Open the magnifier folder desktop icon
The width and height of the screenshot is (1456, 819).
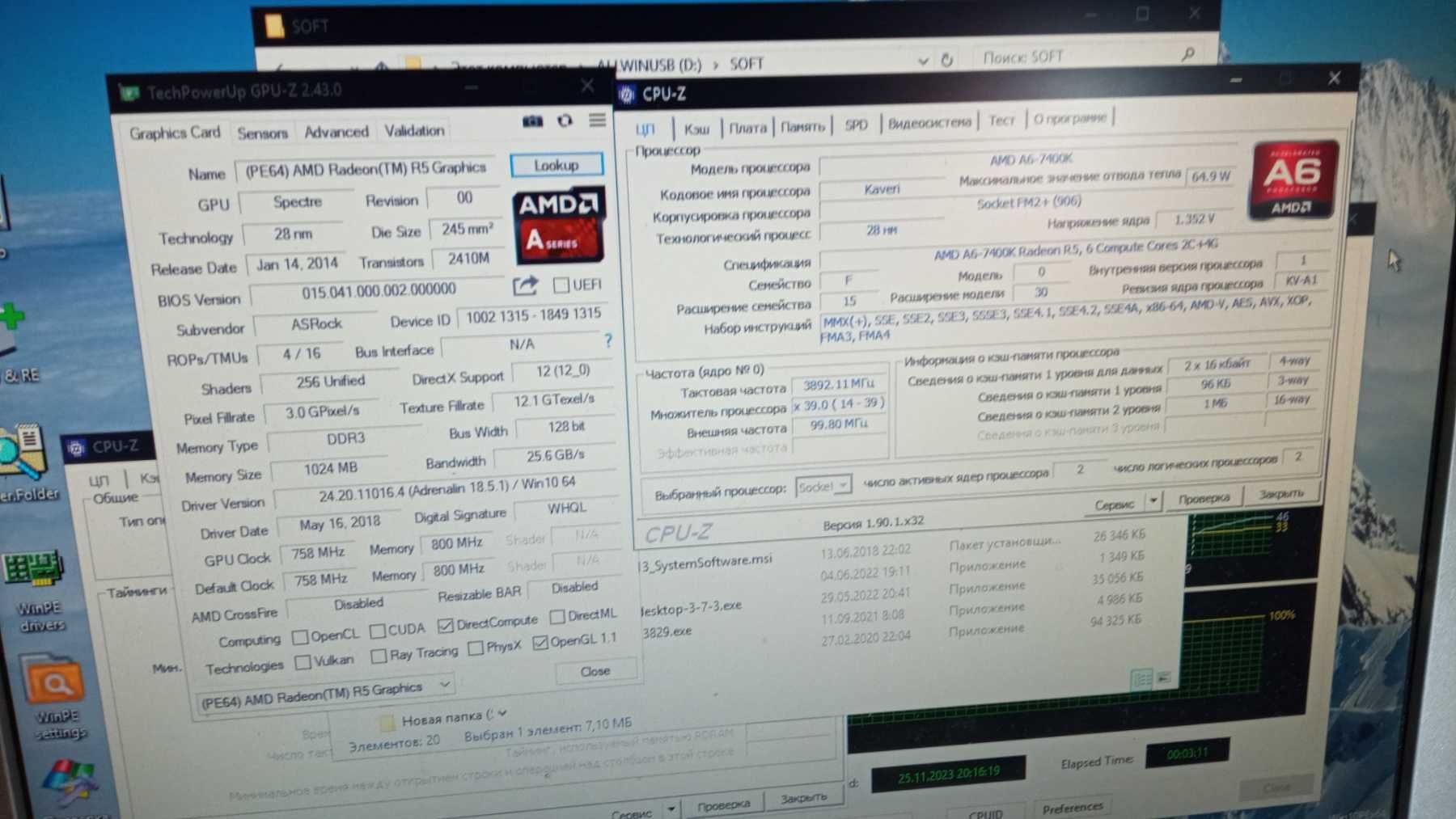(24, 462)
